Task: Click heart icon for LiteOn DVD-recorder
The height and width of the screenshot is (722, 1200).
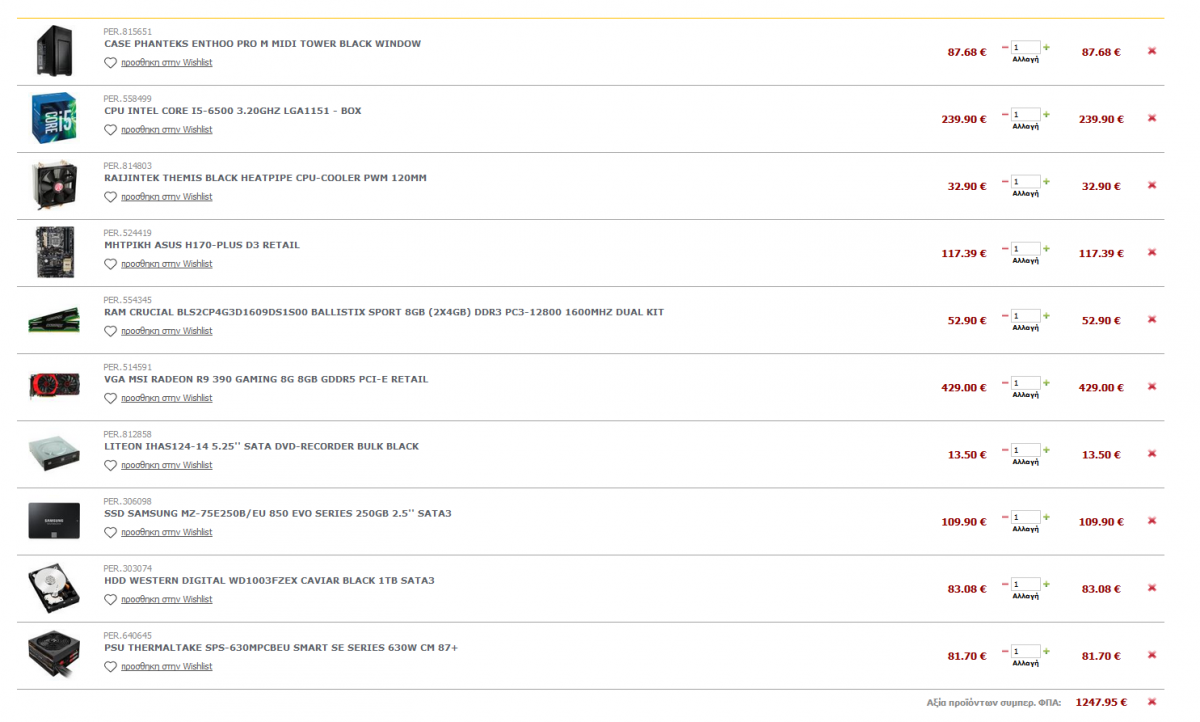Action: point(110,465)
